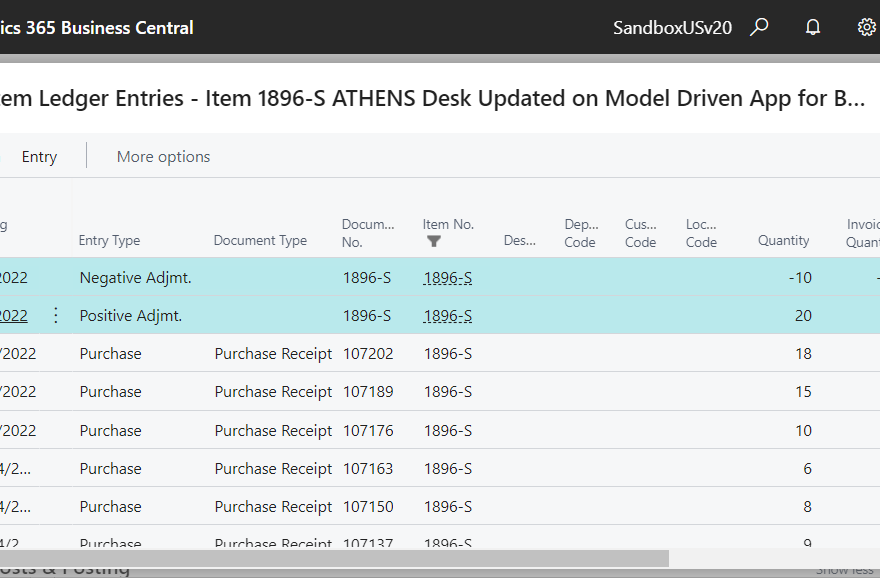Select quantity 20 cell

point(803,316)
